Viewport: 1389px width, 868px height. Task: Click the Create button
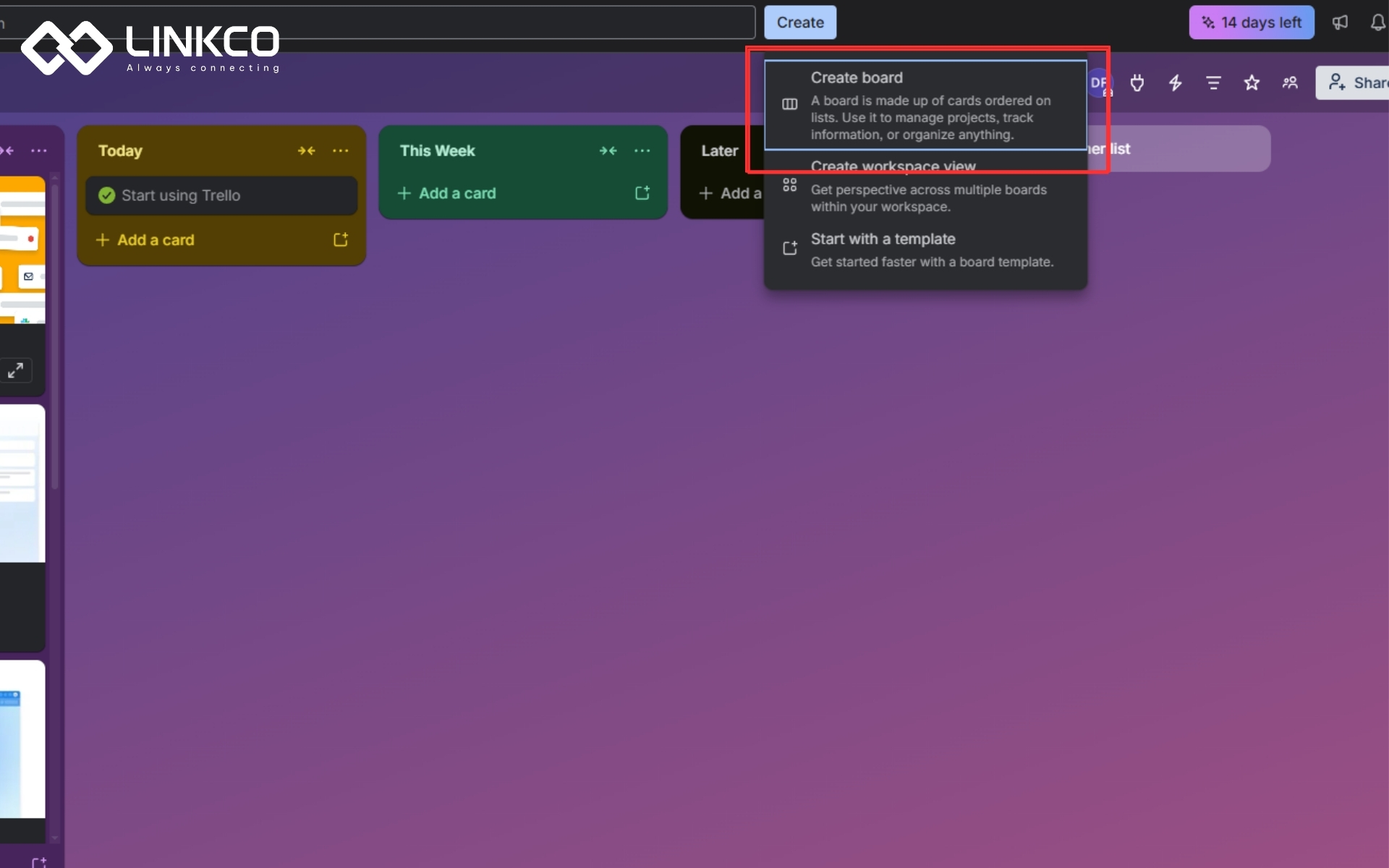800,22
